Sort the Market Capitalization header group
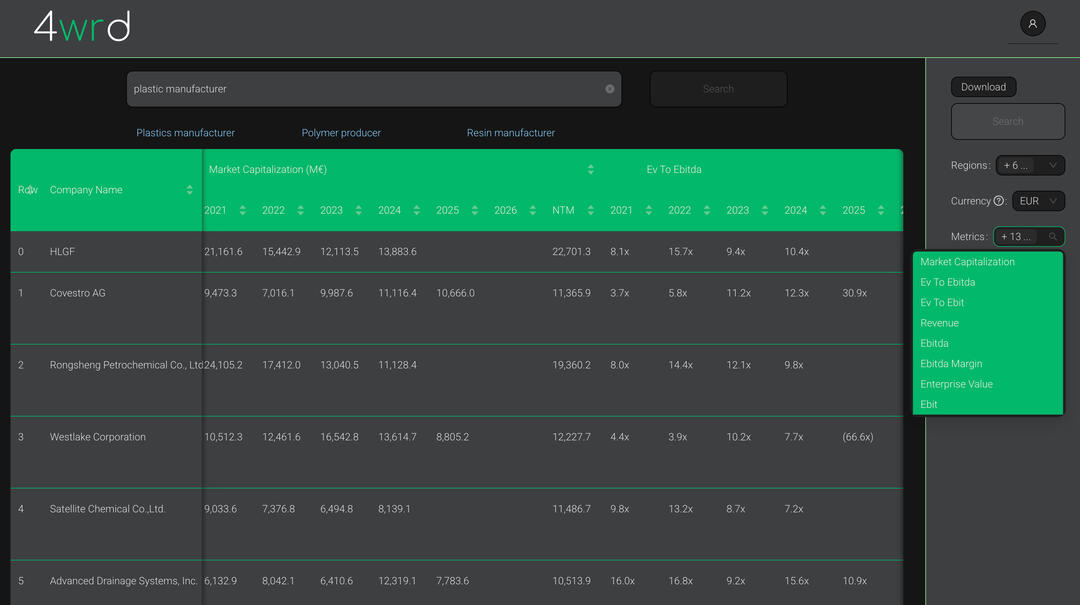The height and width of the screenshot is (605, 1080). pos(590,169)
